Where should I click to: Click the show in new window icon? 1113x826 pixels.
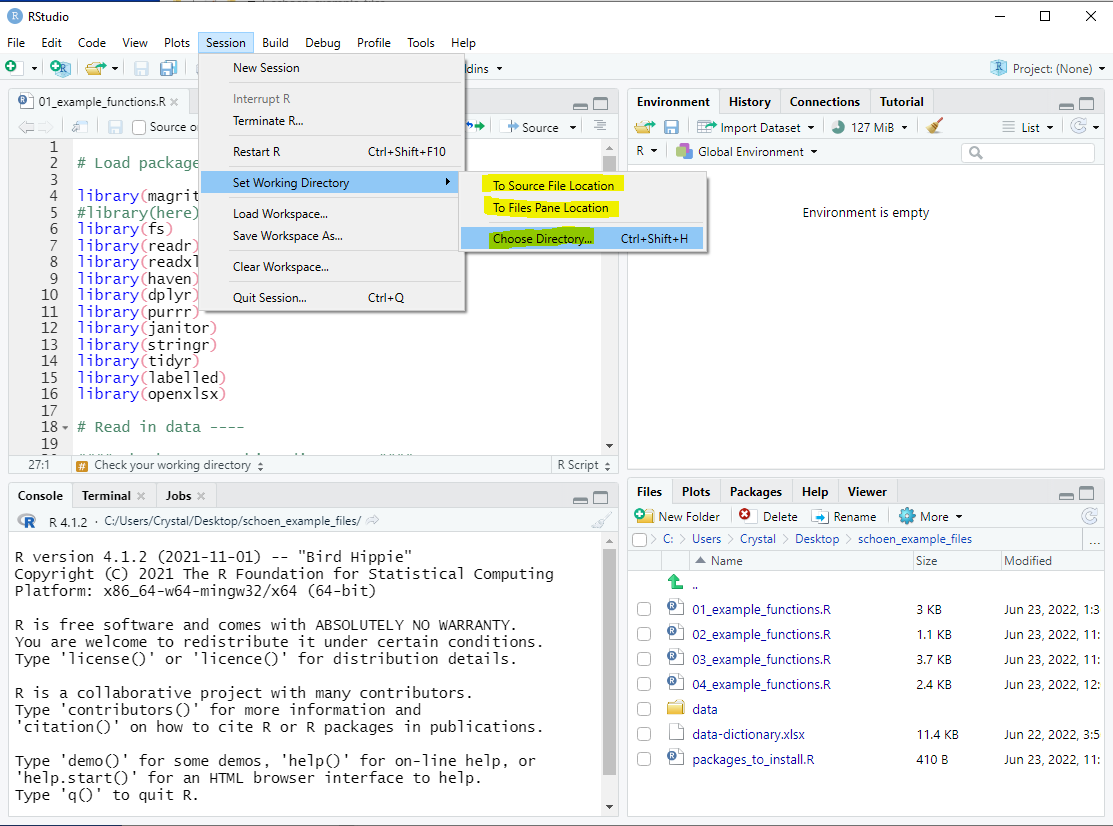tap(80, 127)
